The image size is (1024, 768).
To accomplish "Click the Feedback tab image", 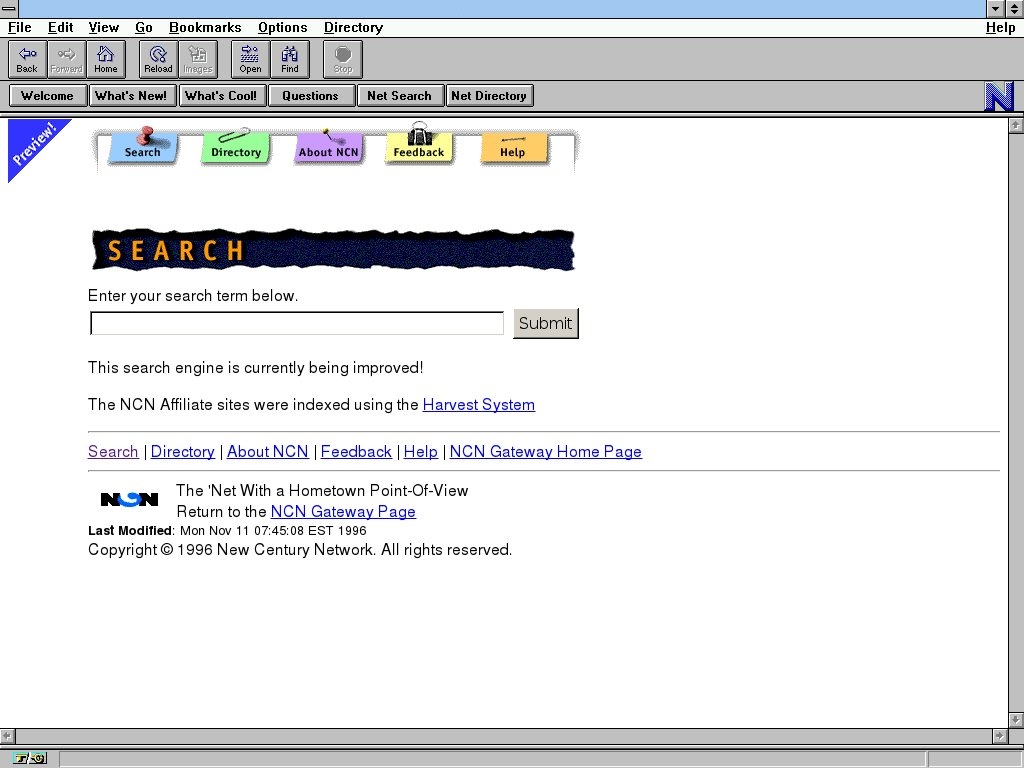I will pyautogui.click(x=419, y=146).
